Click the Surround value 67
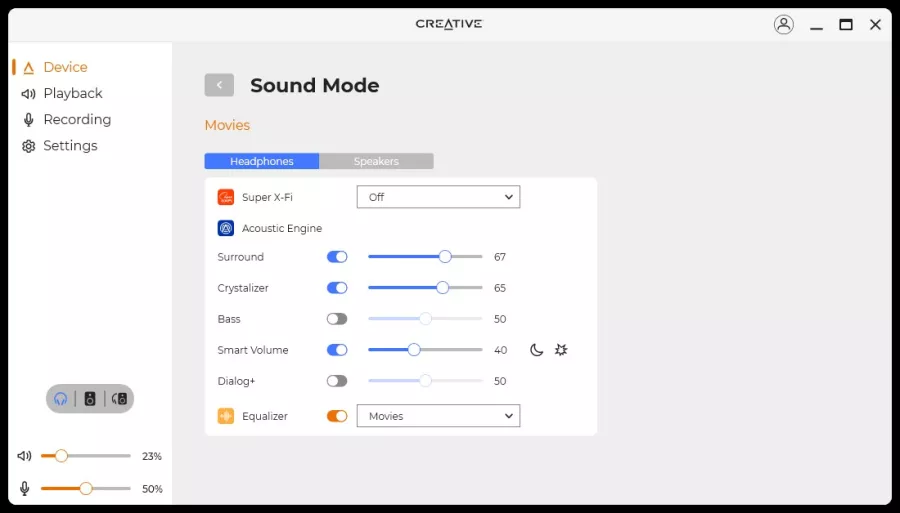This screenshot has width=900, height=513. (500, 257)
